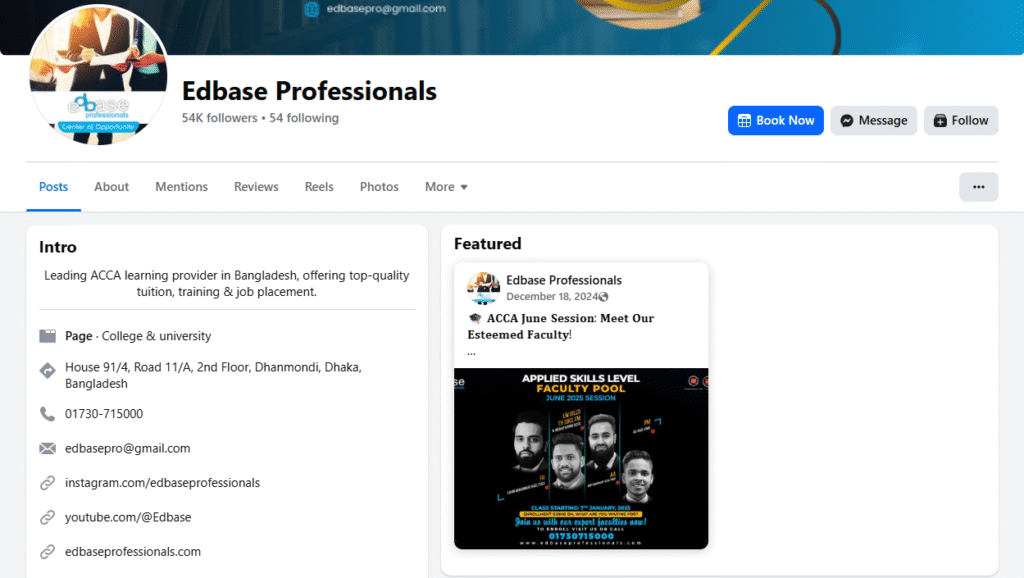Click the link icon beside instagram URL
Image resolution: width=1024 pixels, height=578 pixels.
(47, 483)
